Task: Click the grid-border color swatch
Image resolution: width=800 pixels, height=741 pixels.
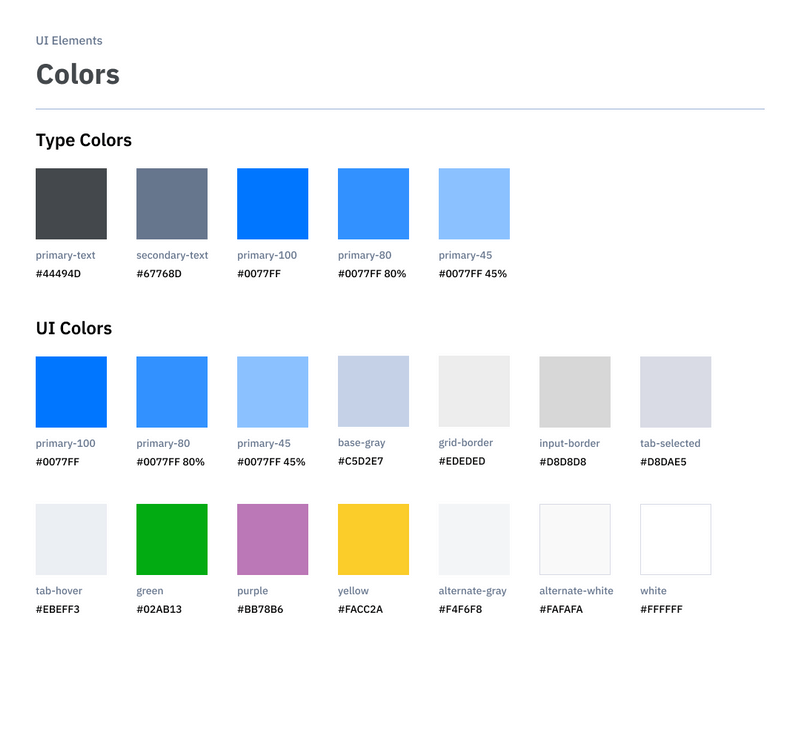Action: (474, 392)
